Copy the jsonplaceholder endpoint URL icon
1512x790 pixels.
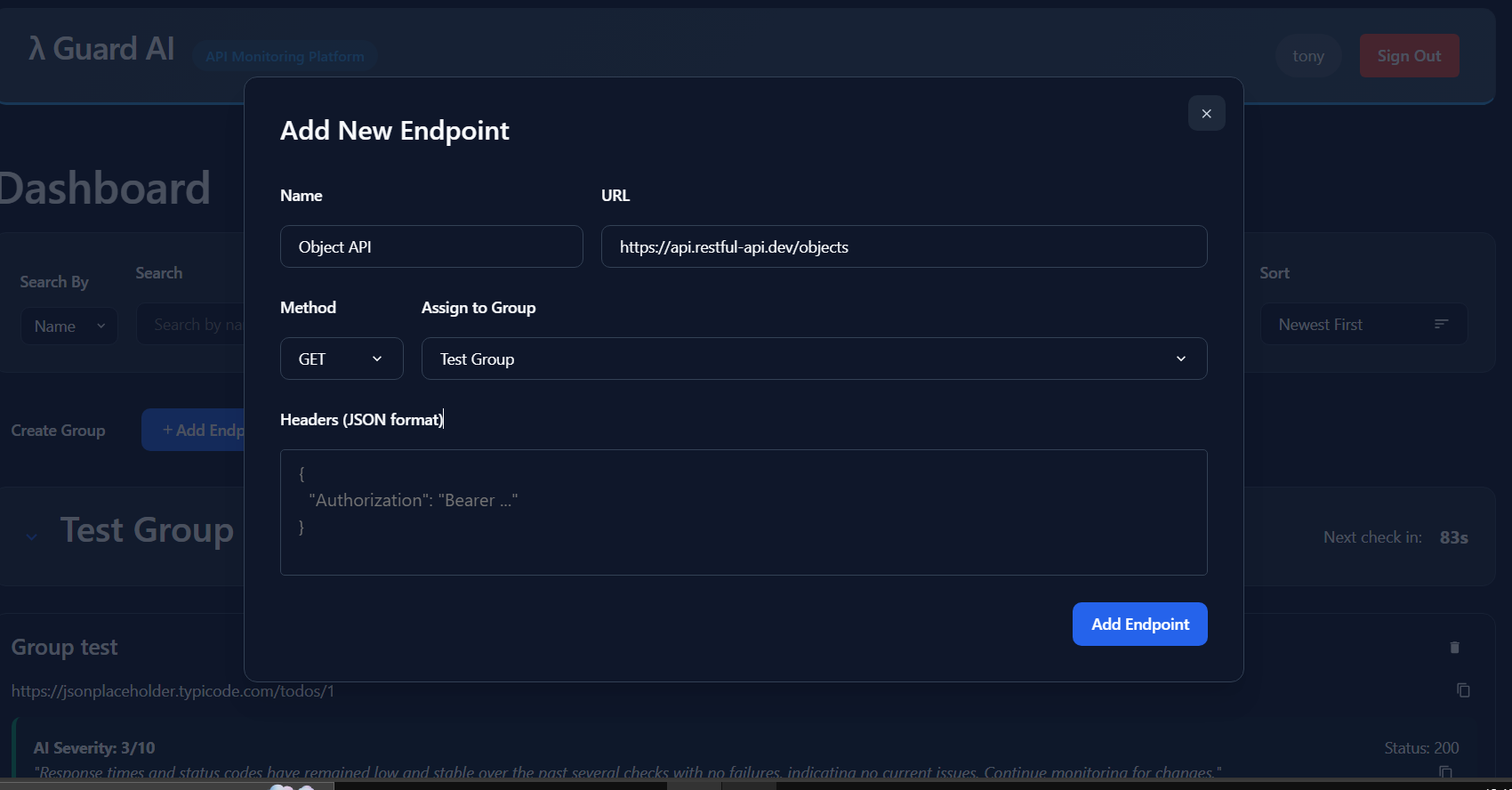click(1463, 689)
